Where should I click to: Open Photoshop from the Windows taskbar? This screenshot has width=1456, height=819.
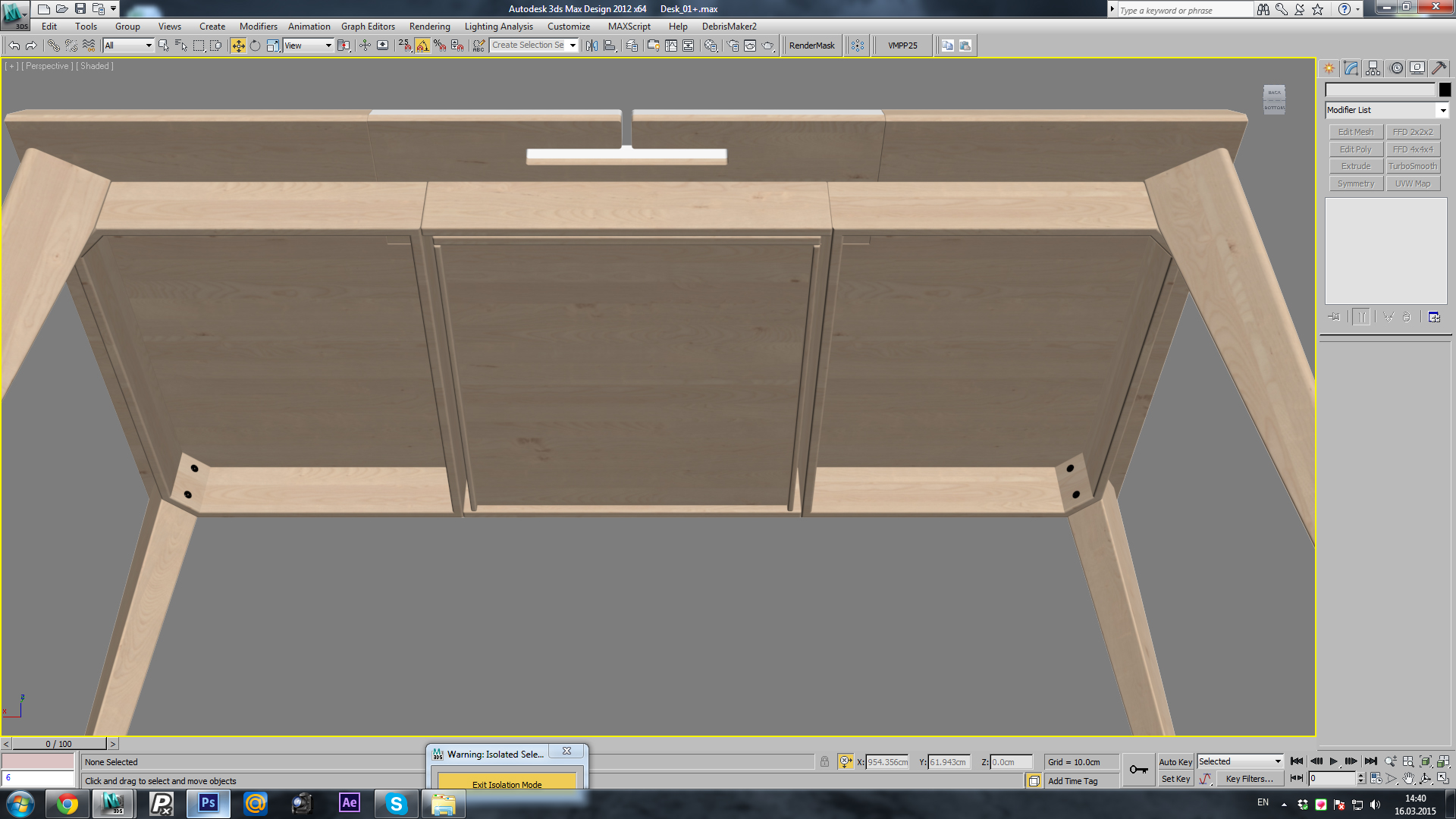pos(209,803)
